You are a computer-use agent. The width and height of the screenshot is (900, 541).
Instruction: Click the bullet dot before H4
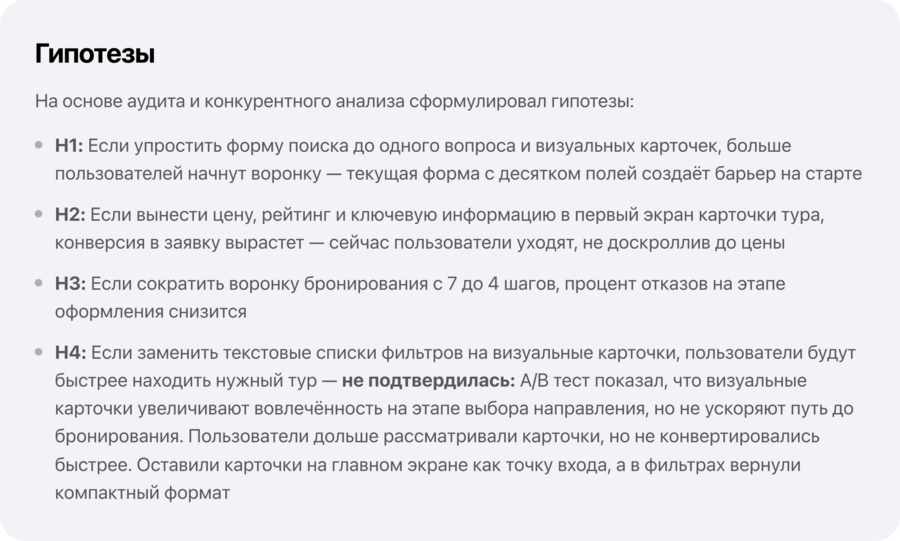click(39, 352)
